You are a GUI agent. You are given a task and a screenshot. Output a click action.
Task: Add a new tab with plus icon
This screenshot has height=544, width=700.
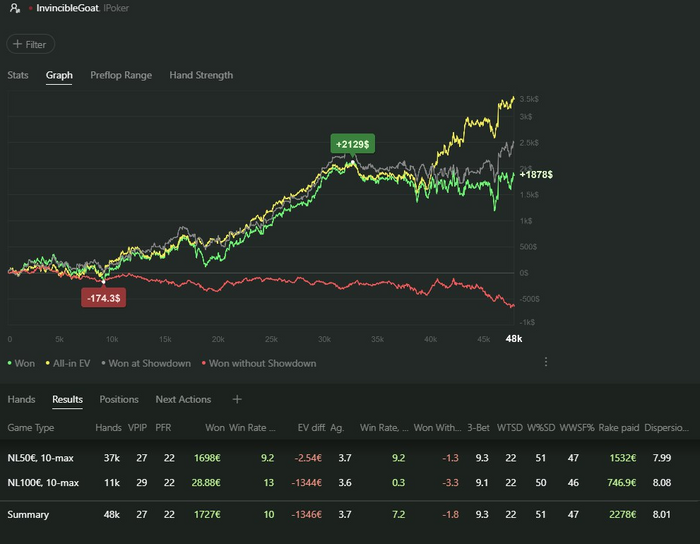(x=237, y=400)
